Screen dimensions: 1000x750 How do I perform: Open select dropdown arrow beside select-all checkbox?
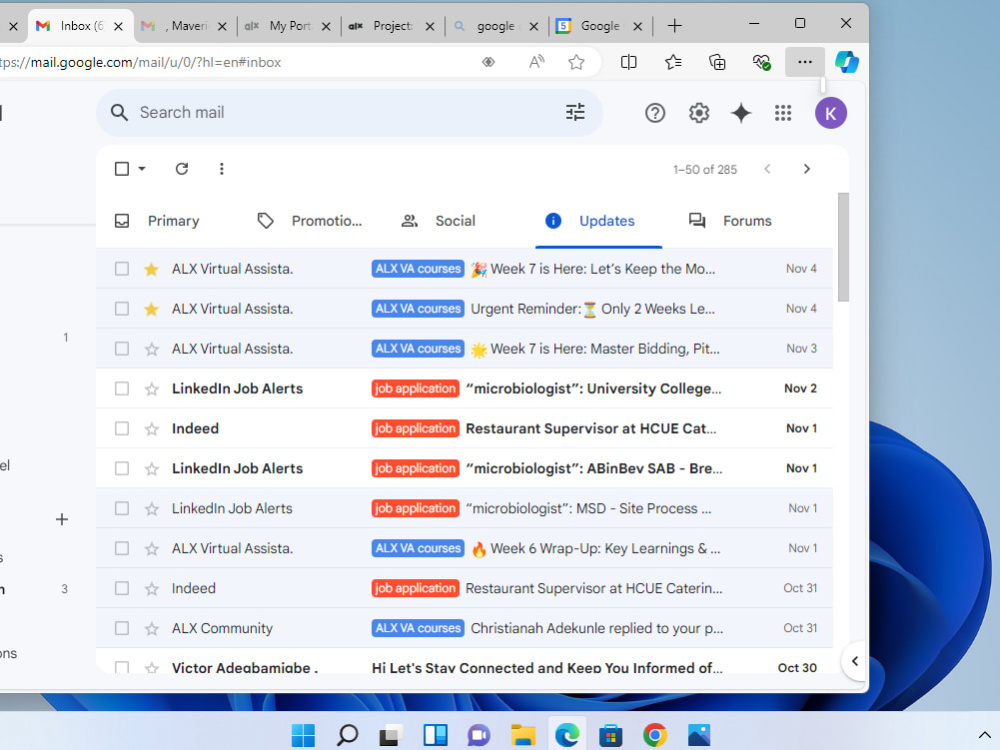pos(142,168)
